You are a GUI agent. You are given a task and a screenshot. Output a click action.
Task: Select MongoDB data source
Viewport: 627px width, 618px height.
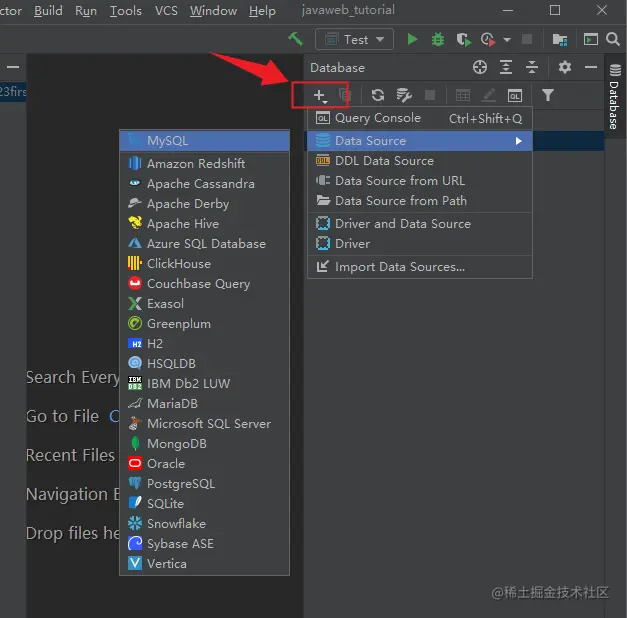tap(204, 444)
